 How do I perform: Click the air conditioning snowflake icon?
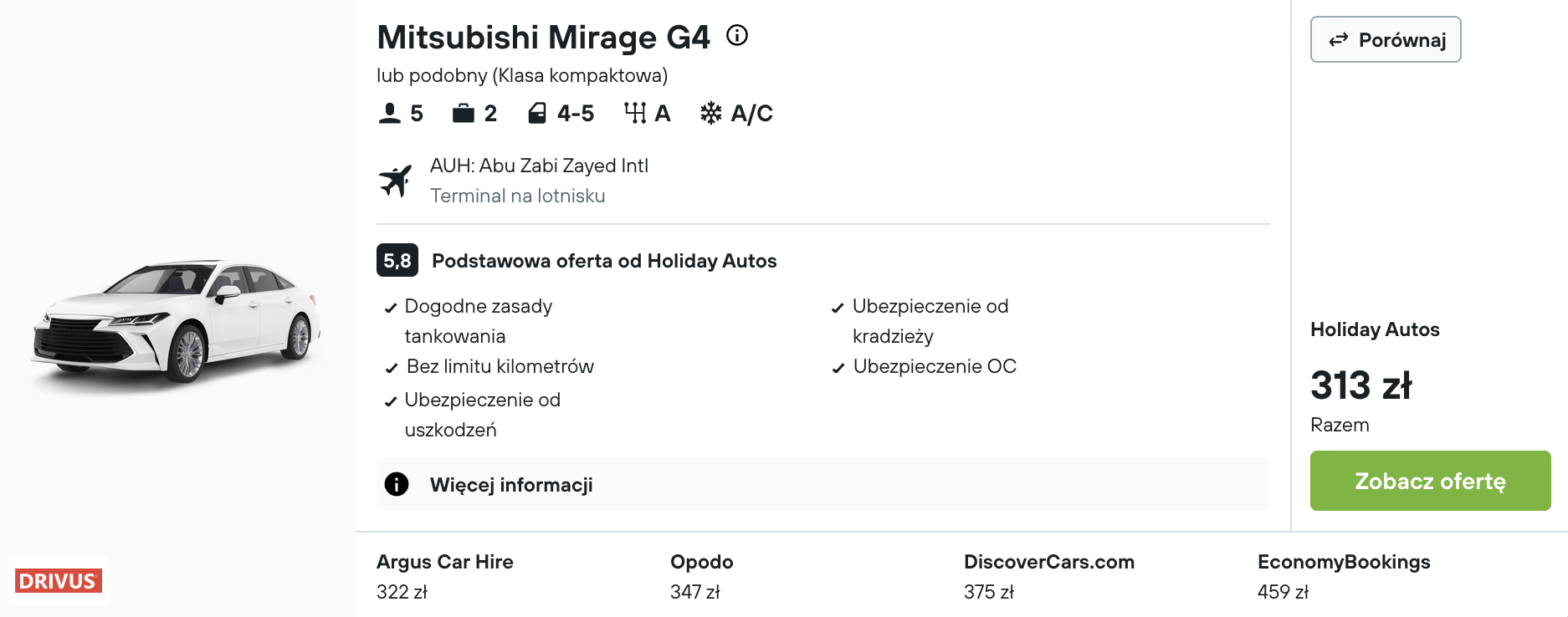[x=711, y=113]
